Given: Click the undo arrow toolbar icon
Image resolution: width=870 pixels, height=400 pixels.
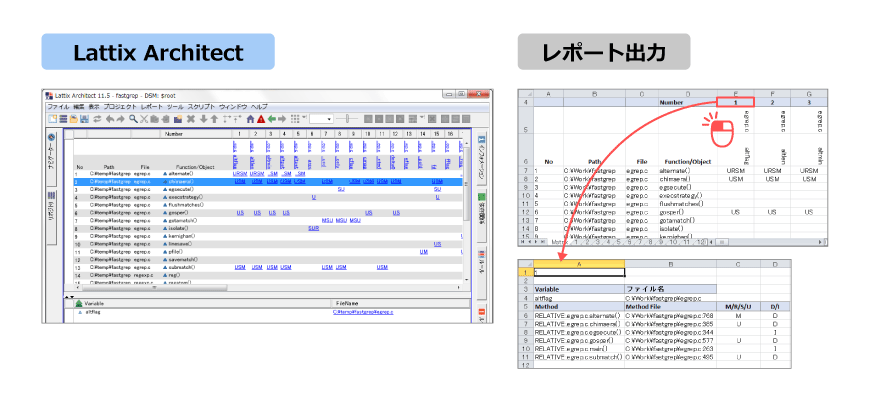Looking at the screenshot, I should point(110,119).
